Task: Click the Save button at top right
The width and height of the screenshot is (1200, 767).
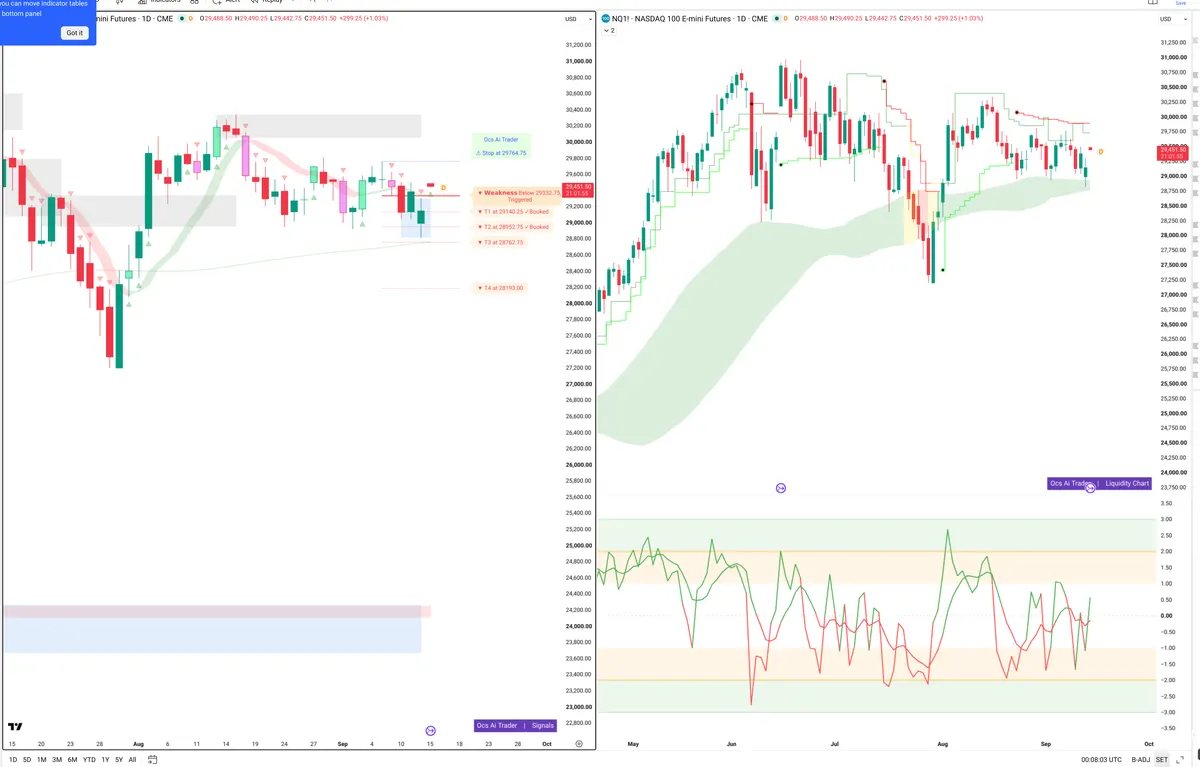Action: tap(1180, 3)
